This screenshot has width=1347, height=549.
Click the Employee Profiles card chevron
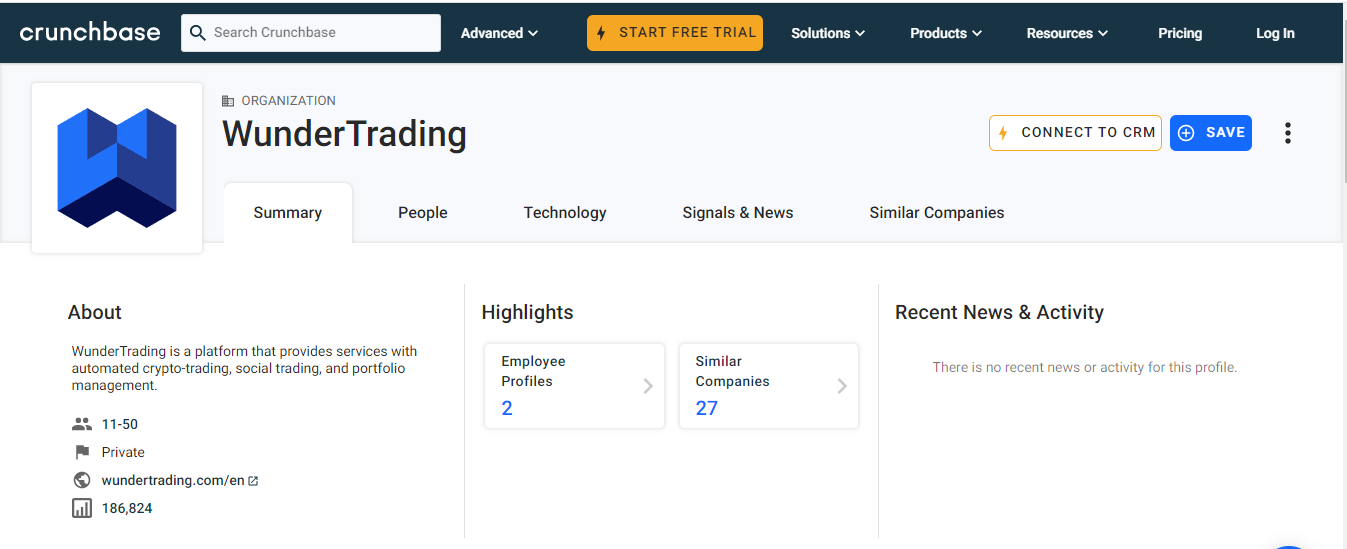click(x=648, y=386)
